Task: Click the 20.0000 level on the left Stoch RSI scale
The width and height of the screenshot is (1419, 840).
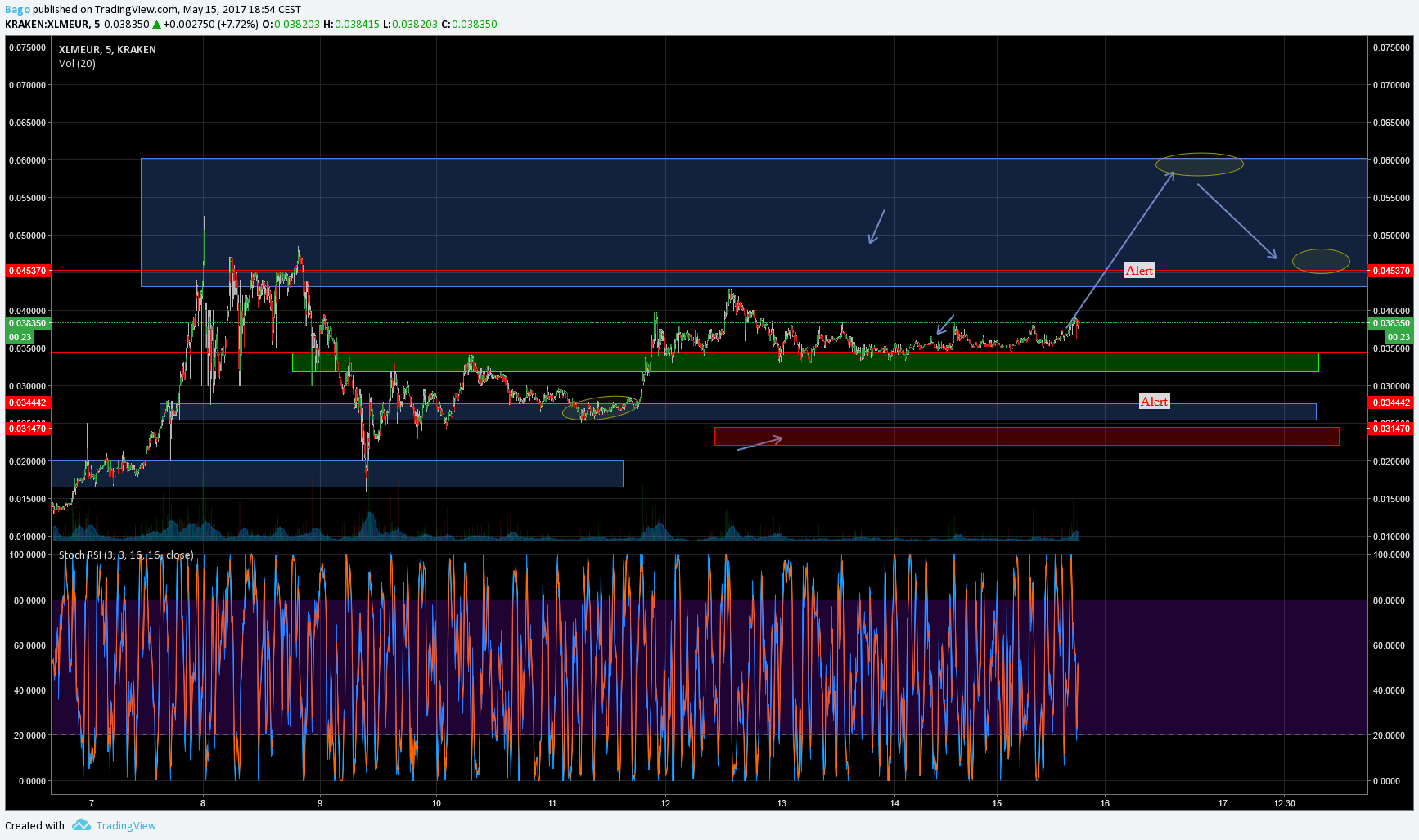Action: pyautogui.click(x=30, y=735)
